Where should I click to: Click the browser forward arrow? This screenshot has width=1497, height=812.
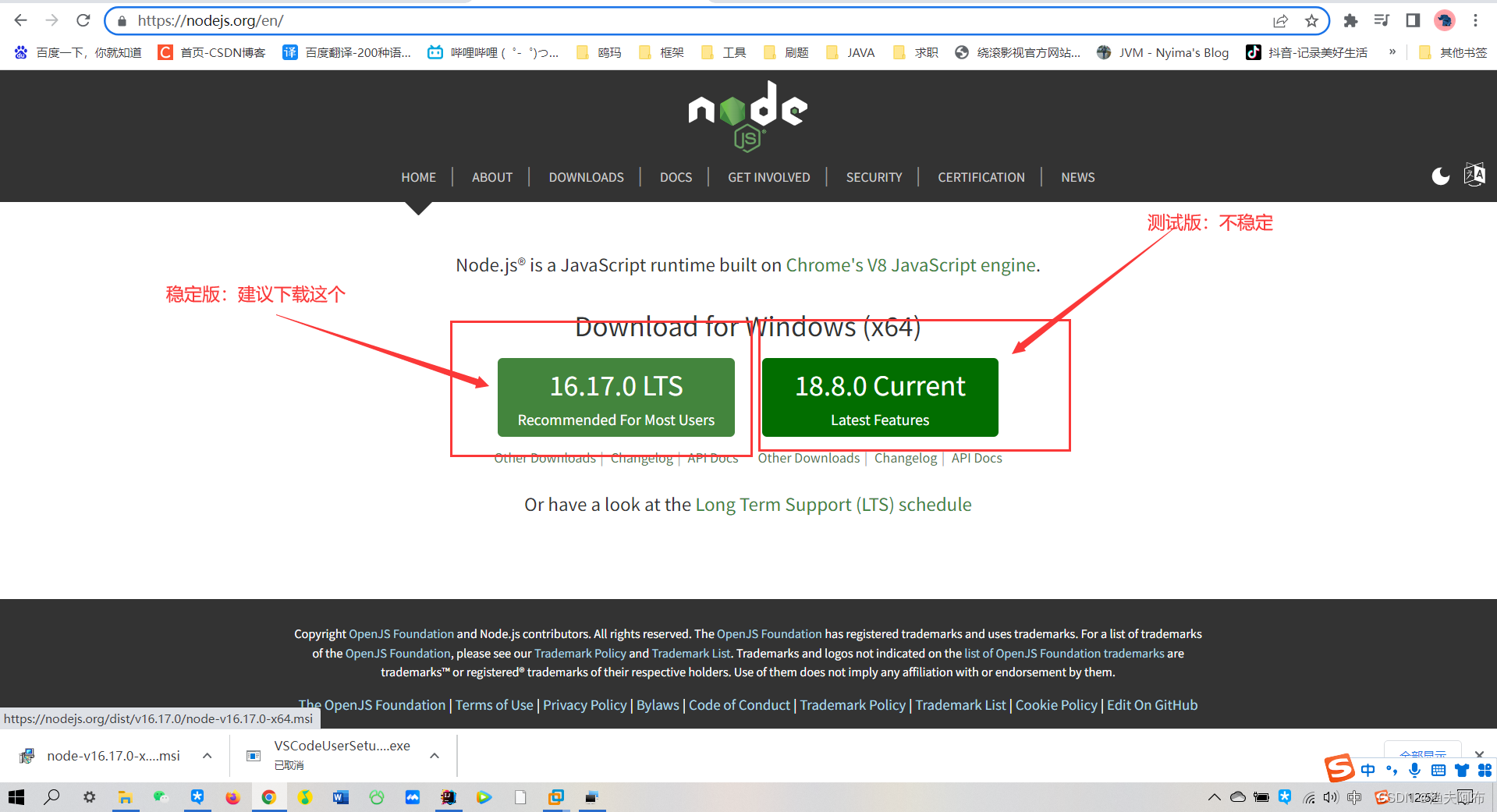(x=52, y=20)
